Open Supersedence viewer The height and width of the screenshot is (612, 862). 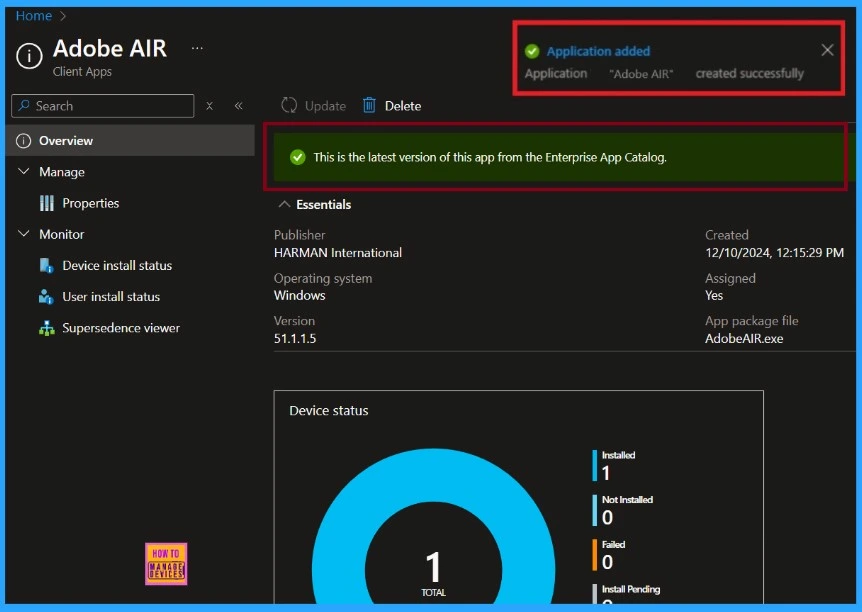coord(121,328)
